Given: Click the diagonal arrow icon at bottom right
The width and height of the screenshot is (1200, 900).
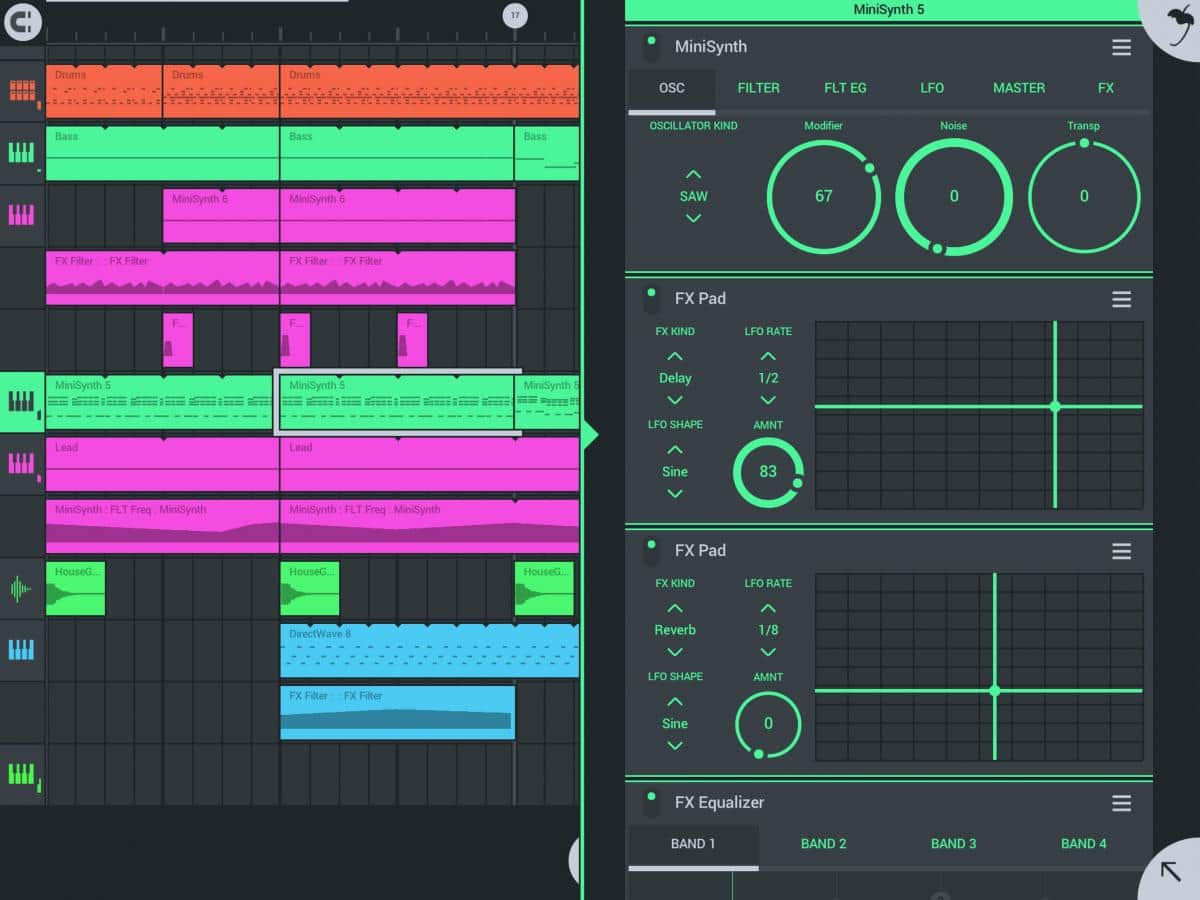Looking at the screenshot, I should coord(1171,869).
